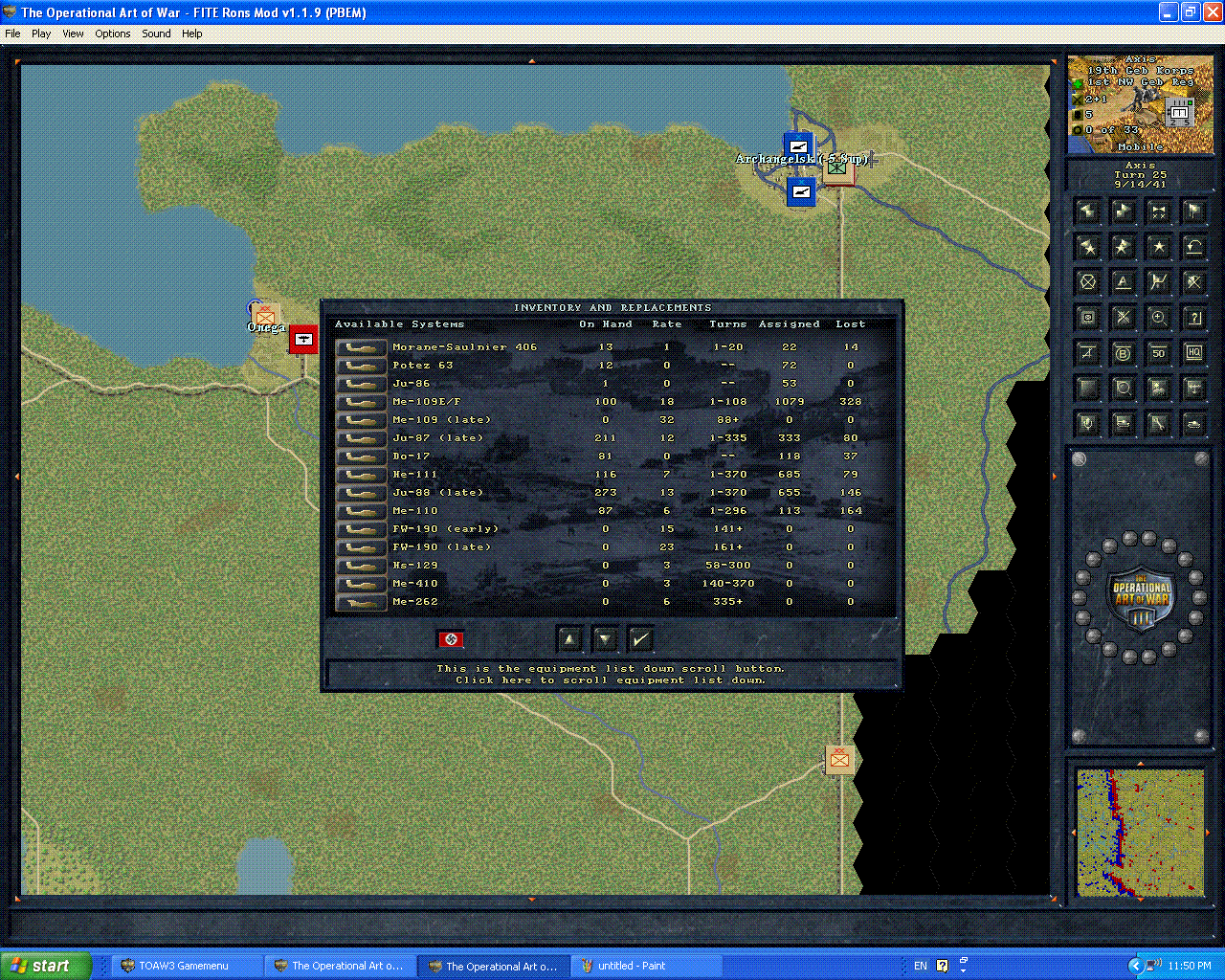Click the HQ command icon
Image resolution: width=1225 pixels, height=980 pixels.
coord(1193,353)
